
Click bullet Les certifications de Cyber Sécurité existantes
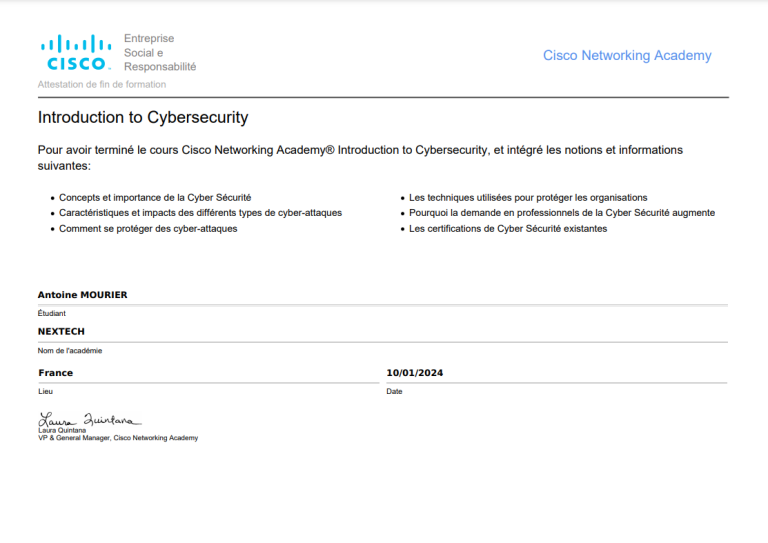(x=508, y=229)
